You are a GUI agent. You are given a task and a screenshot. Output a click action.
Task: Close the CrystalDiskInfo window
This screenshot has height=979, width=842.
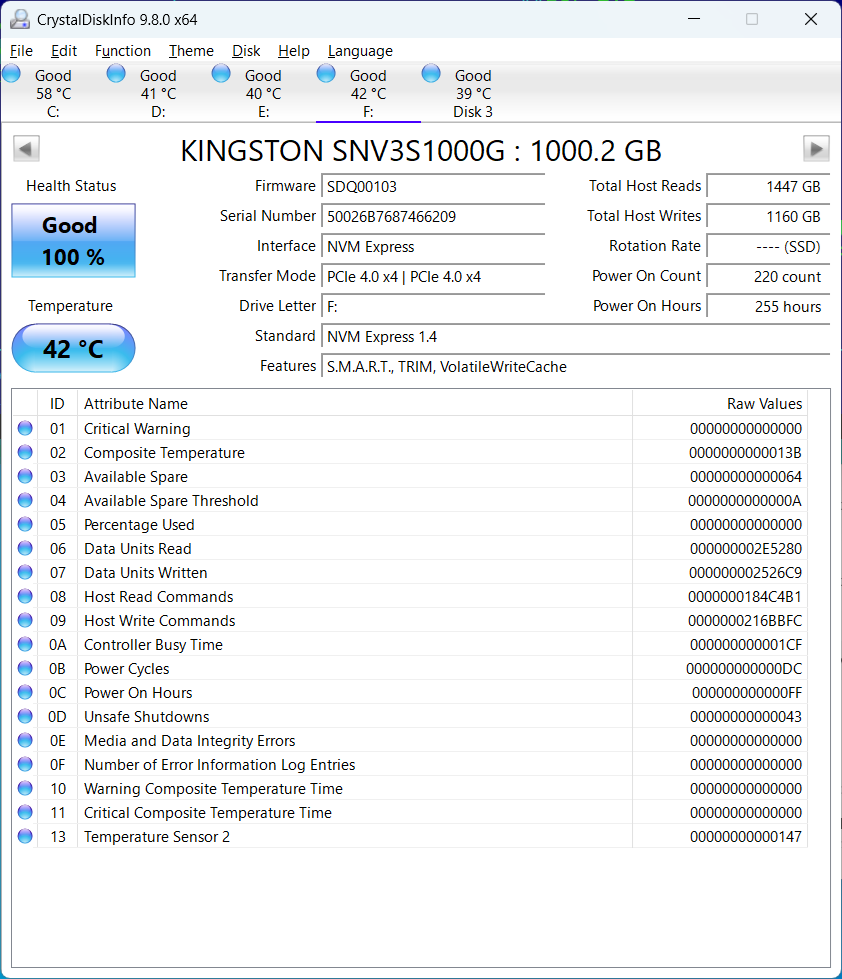[811, 19]
